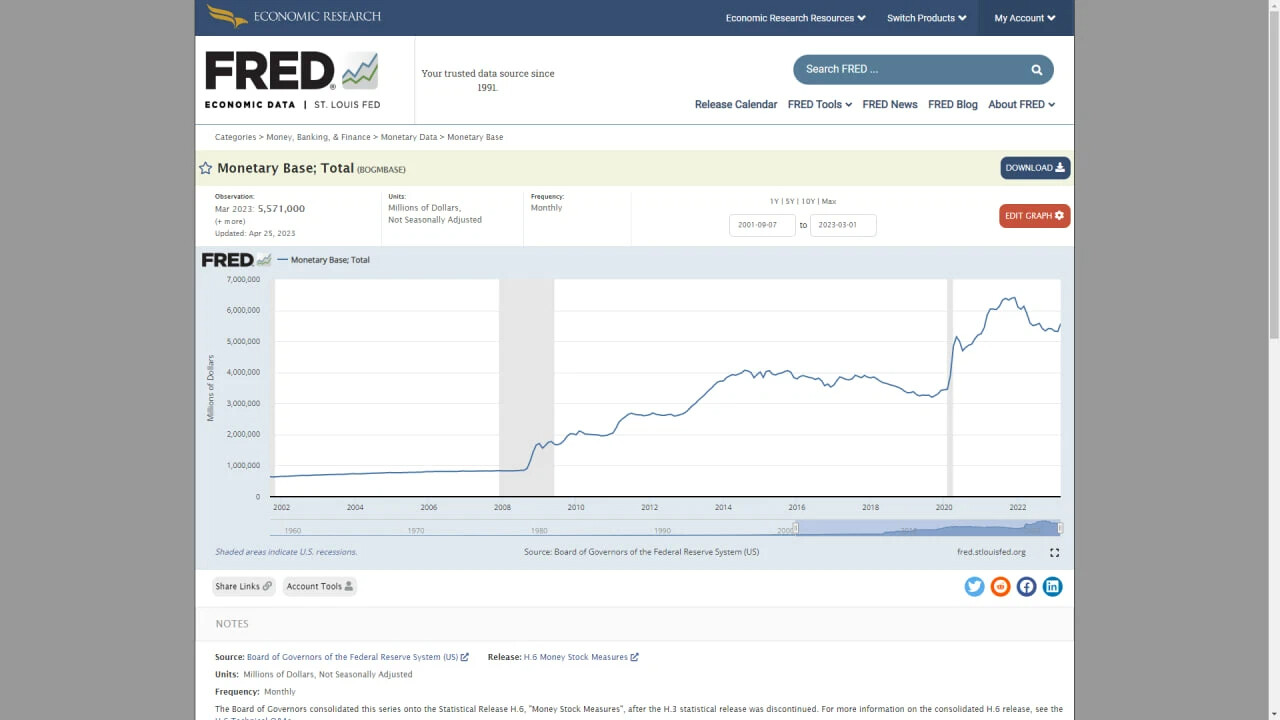The image size is (1280, 720).
Task: Open the FRED Economic Data logo
Action: (292, 80)
